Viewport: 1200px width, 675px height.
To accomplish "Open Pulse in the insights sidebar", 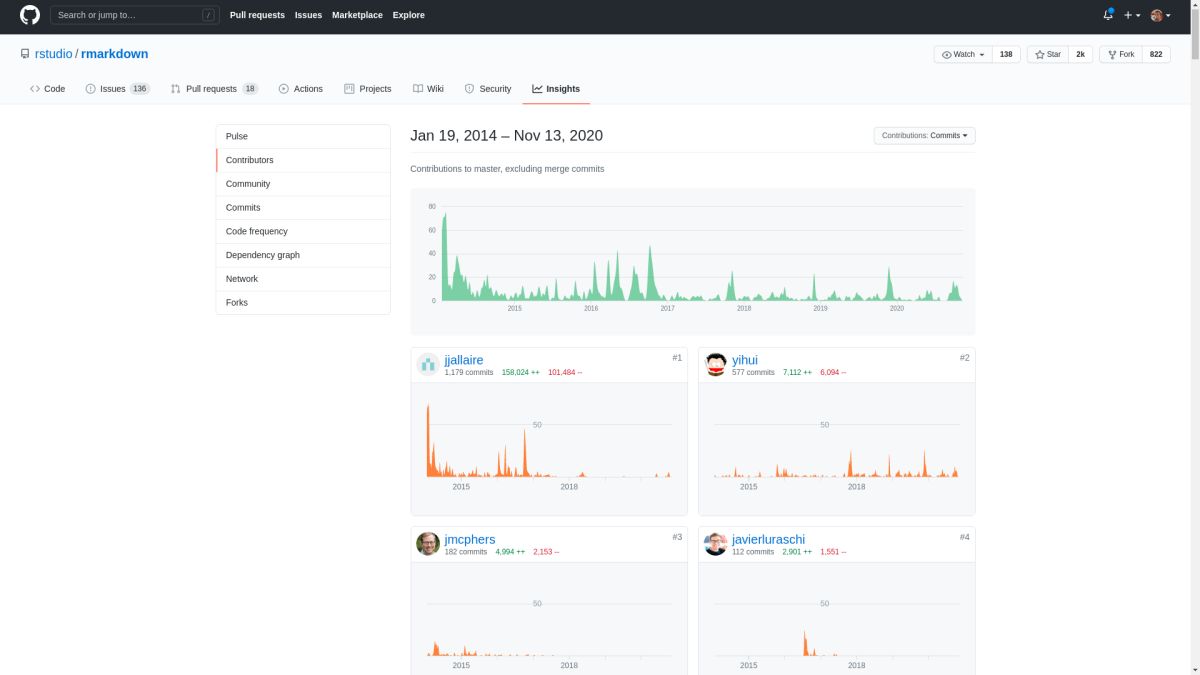I will pos(303,136).
